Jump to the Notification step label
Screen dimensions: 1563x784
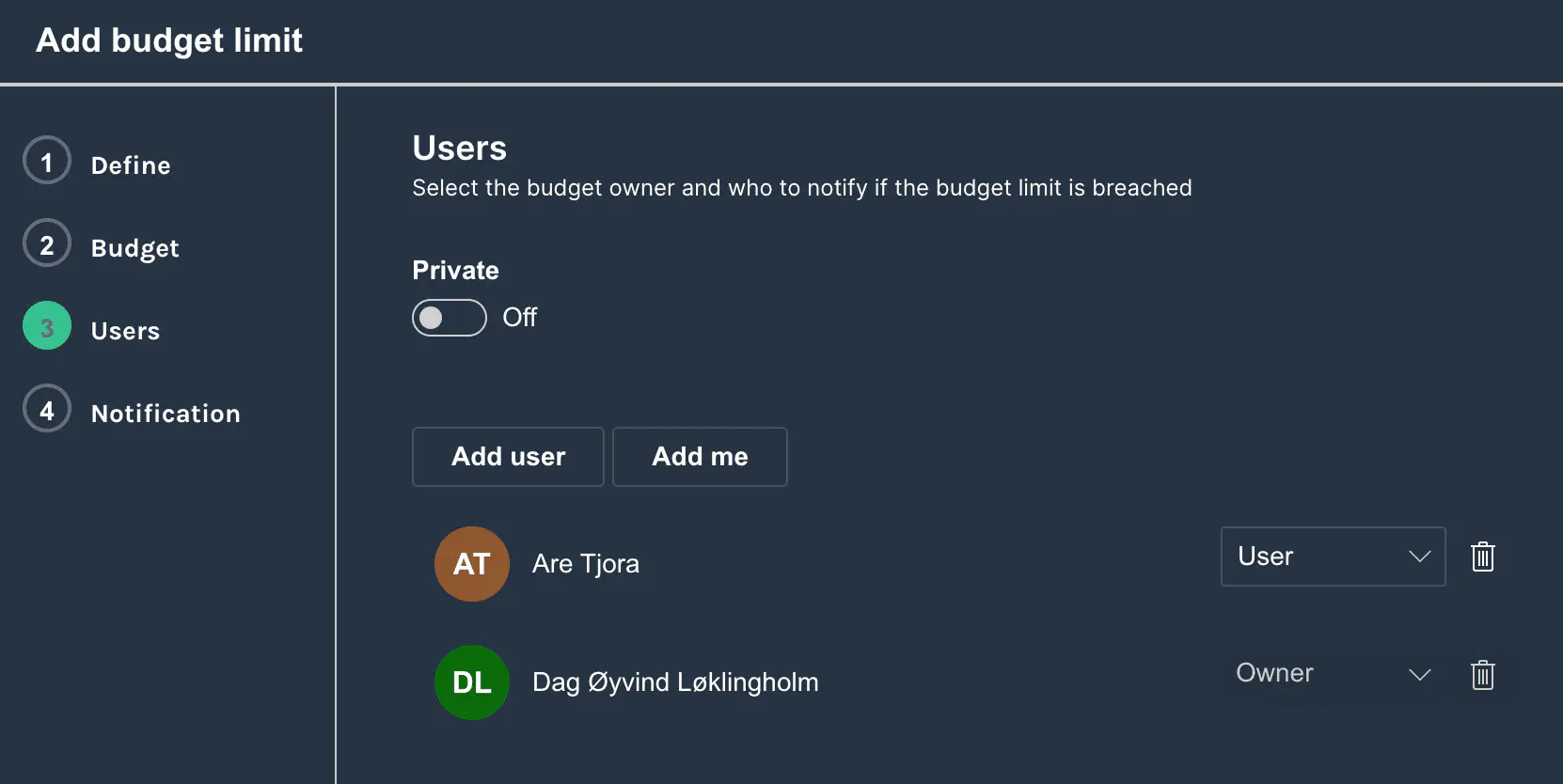point(166,414)
